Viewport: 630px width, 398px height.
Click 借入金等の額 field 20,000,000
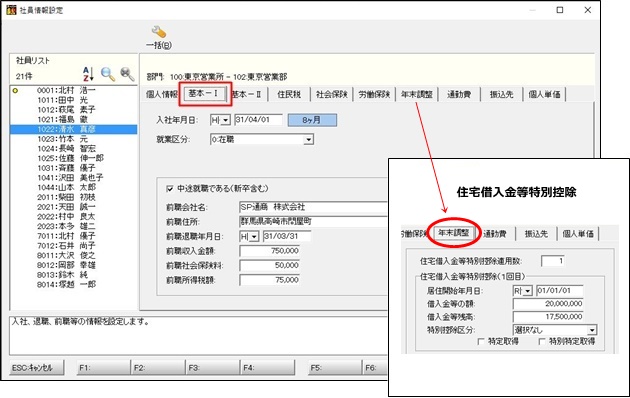pyautogui.click(x=548, y=304)
